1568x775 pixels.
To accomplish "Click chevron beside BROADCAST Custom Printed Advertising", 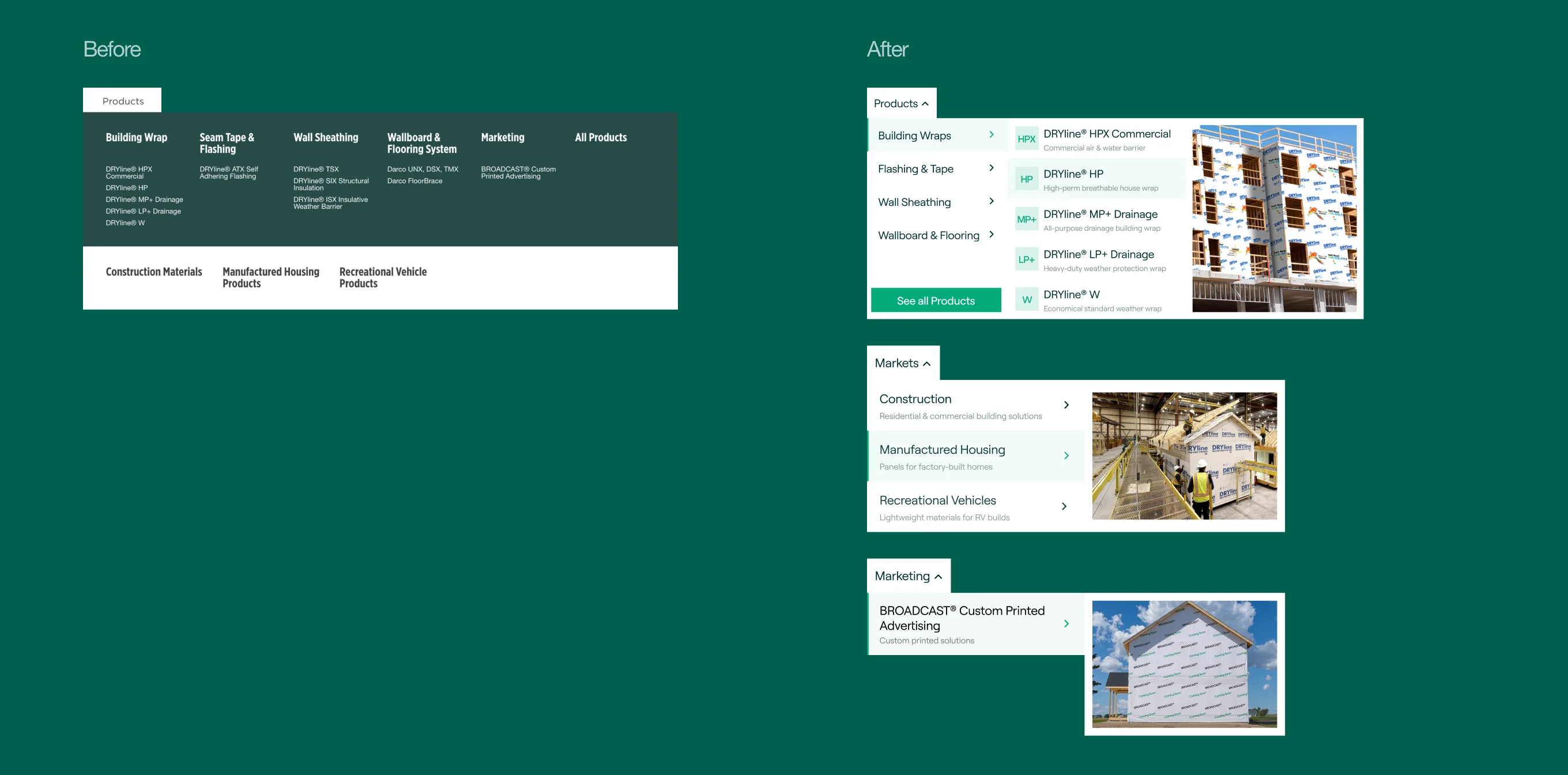I will pyautogui.click(x=1066, y=623).
